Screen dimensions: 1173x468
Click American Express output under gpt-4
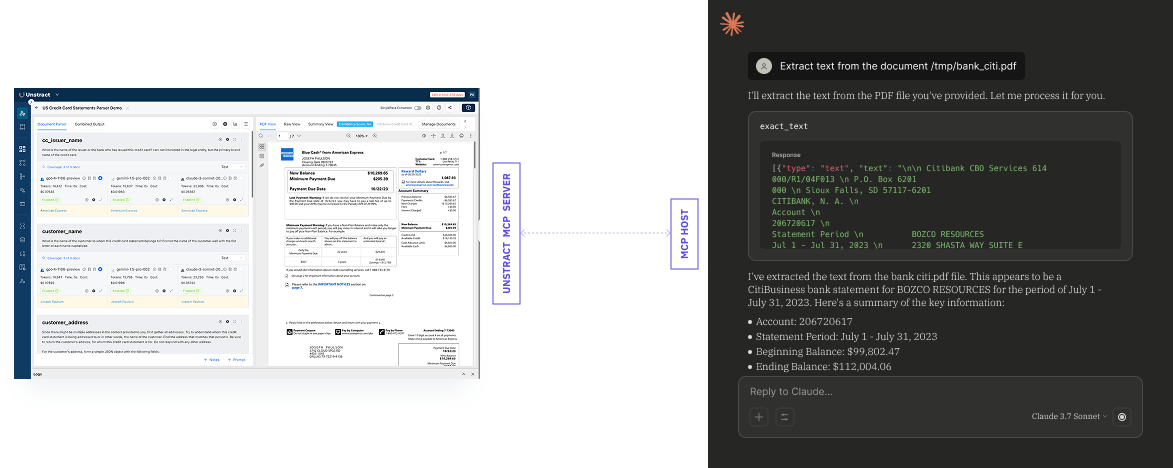click(55, 212)
